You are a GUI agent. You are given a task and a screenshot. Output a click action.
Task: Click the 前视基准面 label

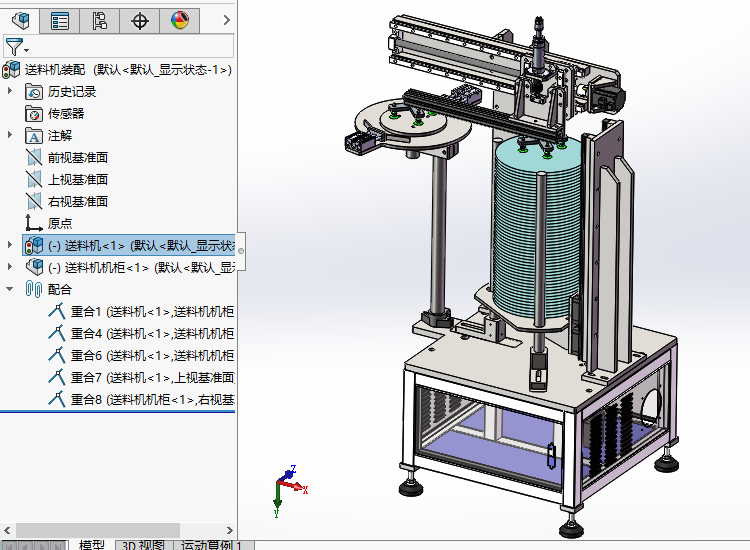click(x=77, y=157)
